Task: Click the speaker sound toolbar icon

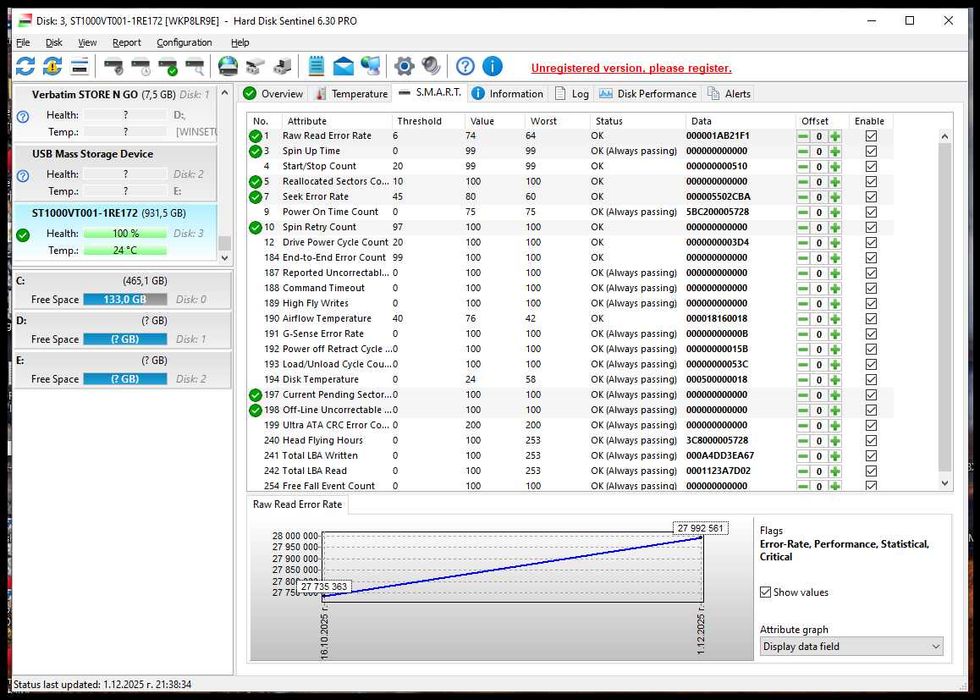Action: 431,67
